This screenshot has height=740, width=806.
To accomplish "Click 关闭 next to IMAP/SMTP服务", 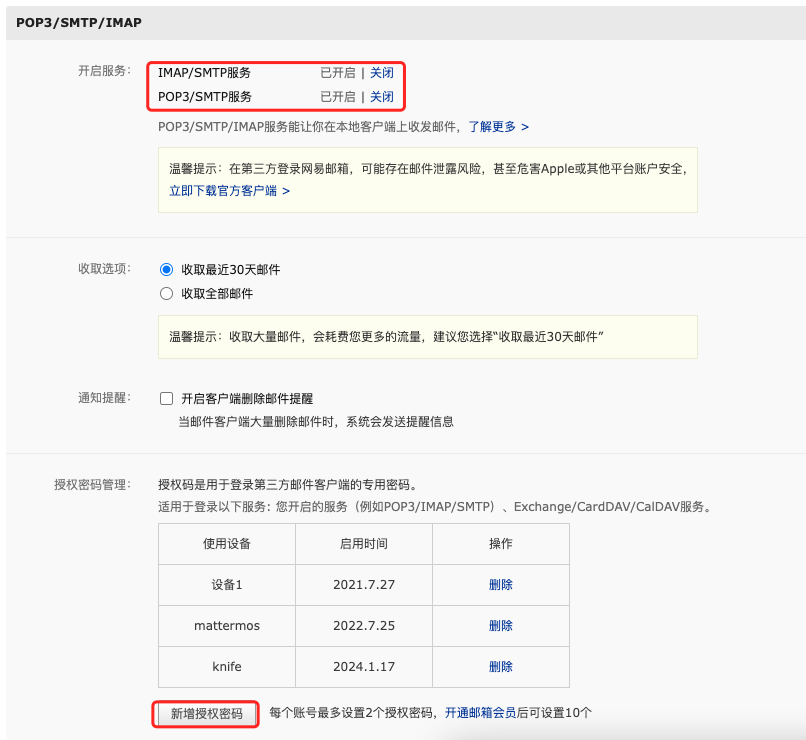I will (x=382, y=73).
